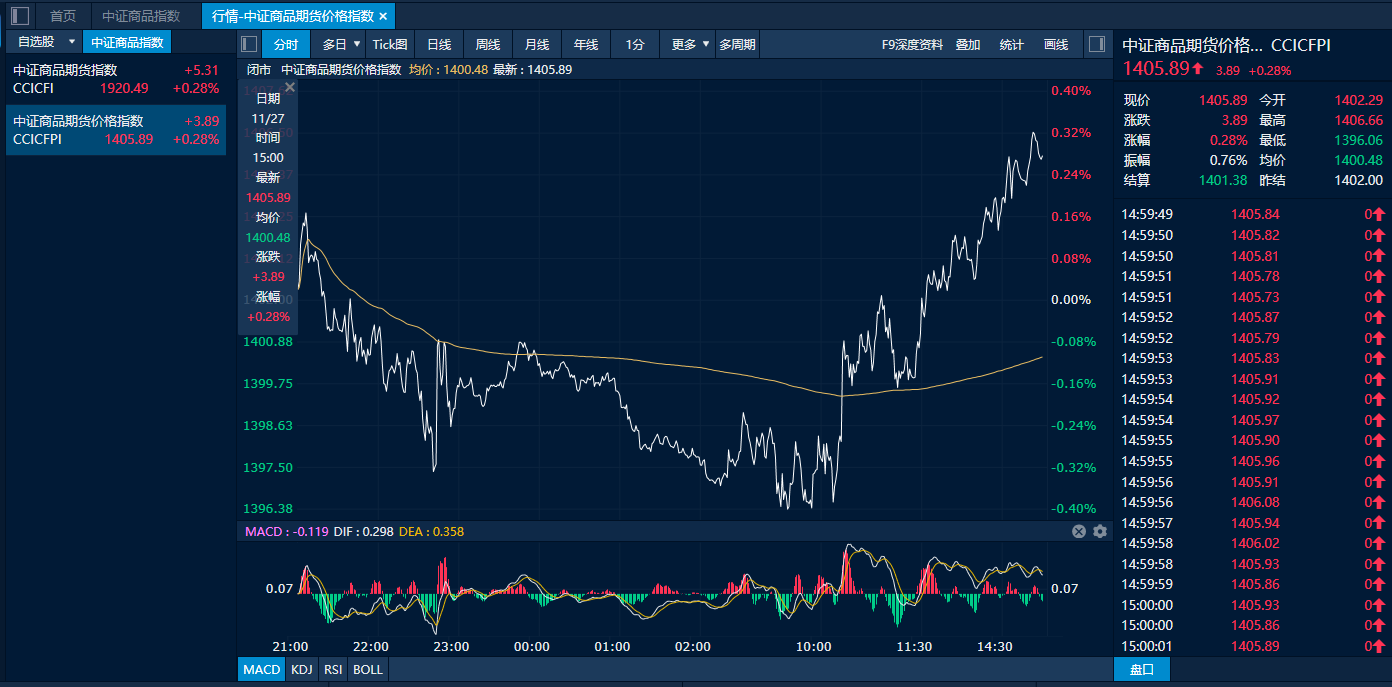
Task: Expand the 自选股 dropdown
Action: (71, 42)
